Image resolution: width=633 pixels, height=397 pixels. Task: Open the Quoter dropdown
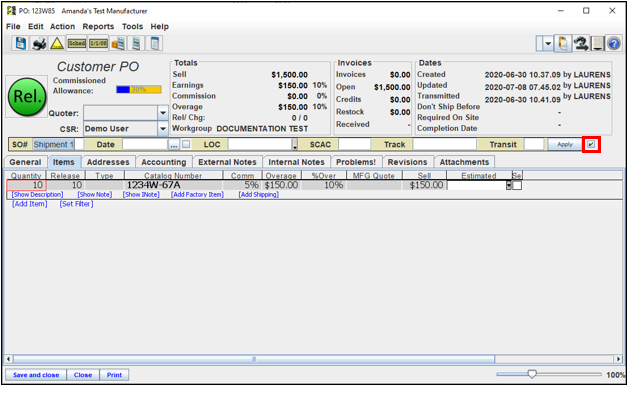click(163, 113)
